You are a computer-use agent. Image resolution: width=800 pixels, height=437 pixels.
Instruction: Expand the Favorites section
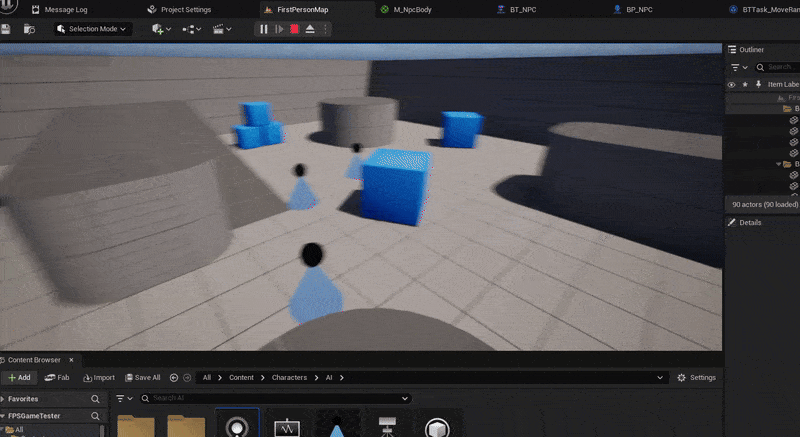point(3,399)
